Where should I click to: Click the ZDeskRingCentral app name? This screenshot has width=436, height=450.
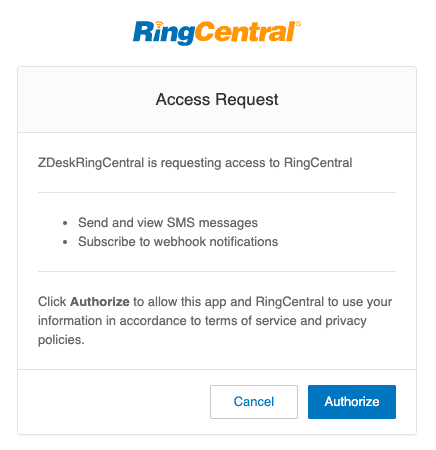click(91, 163)
